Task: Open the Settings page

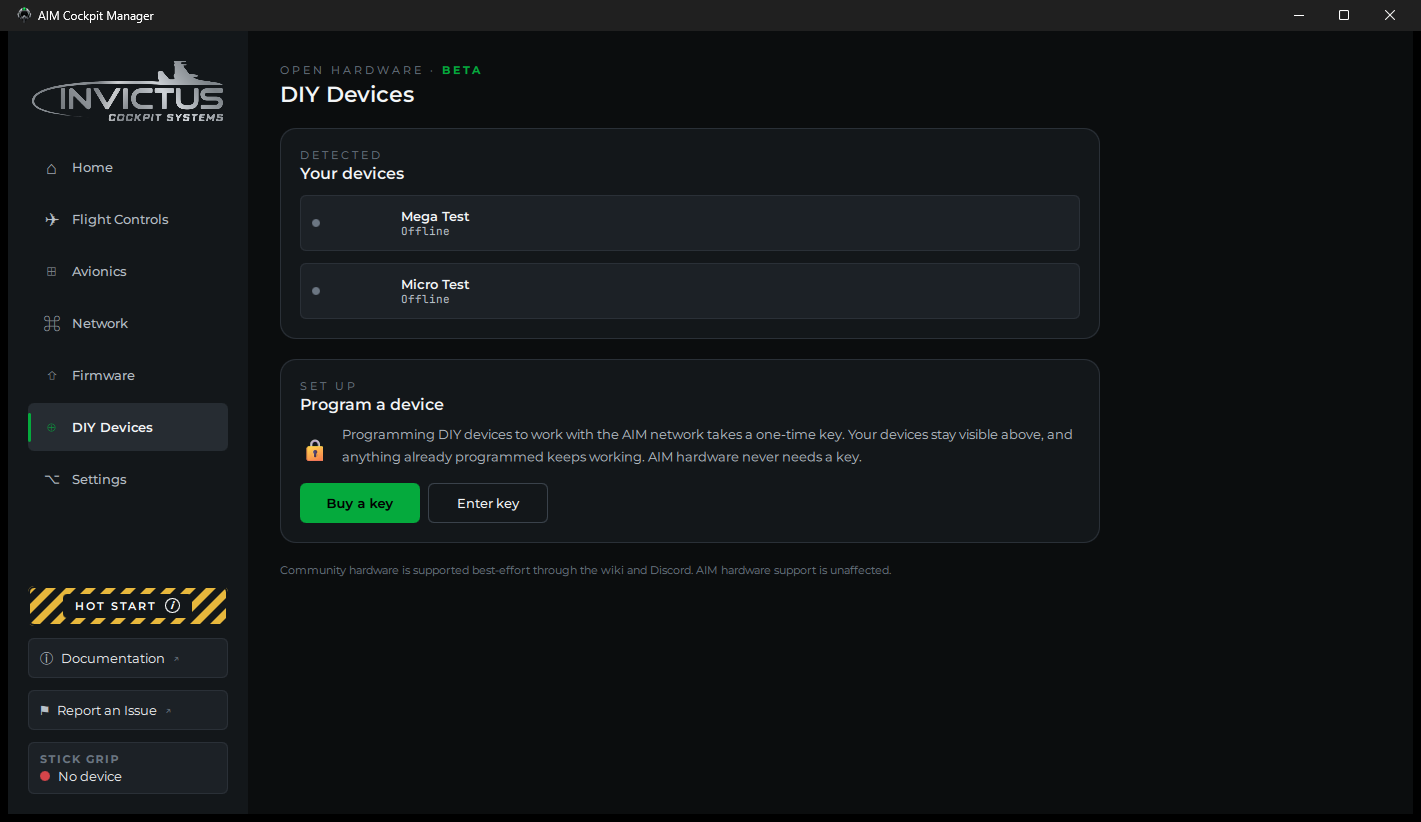Action: click(128, 480)
